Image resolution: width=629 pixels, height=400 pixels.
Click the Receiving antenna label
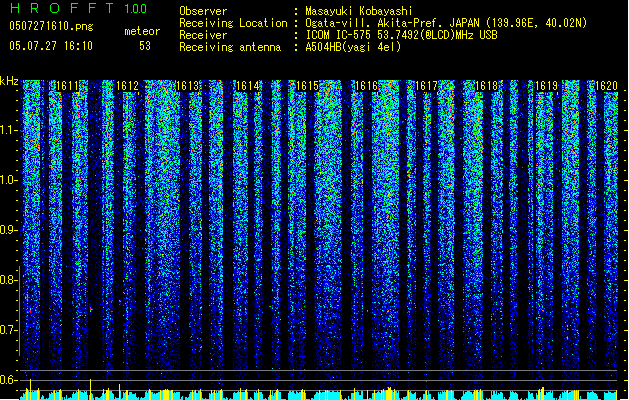[230, 47]
